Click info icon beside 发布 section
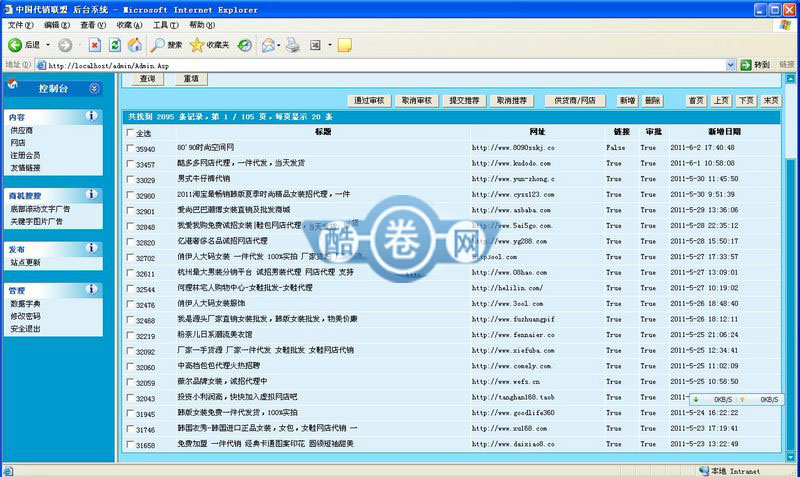Screen dimensions: 800x477 pyautogui.click(x=92, y=248)
